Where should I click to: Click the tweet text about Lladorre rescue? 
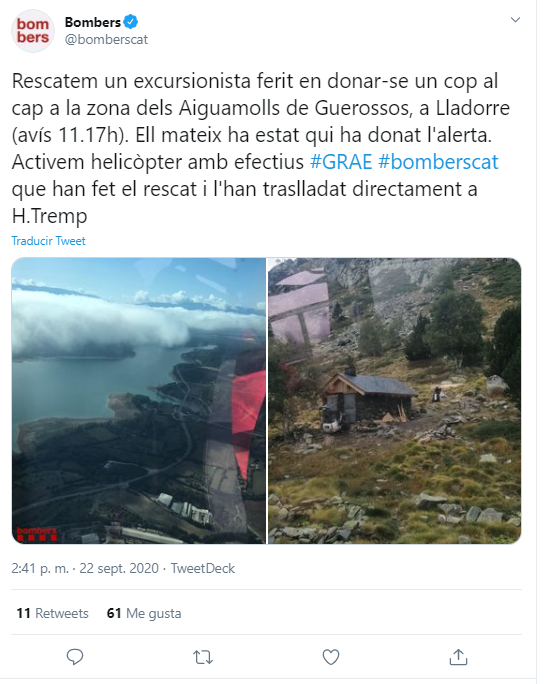(260, 148)
